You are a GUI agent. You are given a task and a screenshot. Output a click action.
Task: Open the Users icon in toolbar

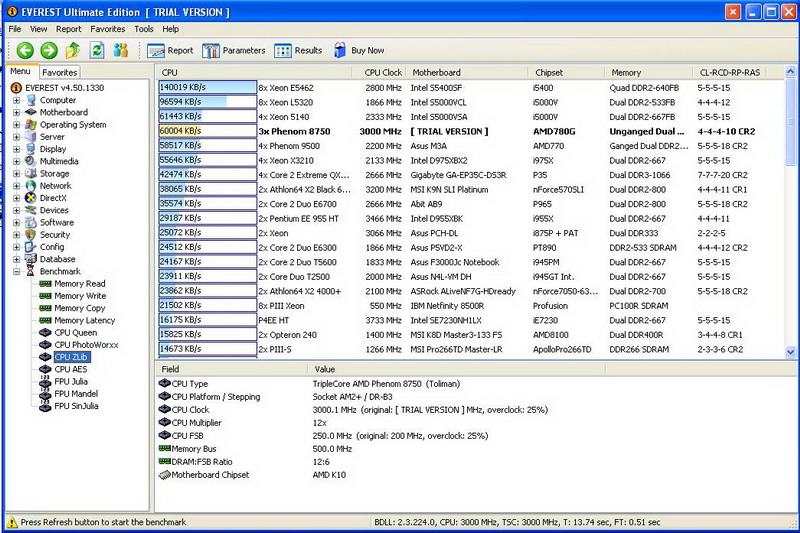pos(121,50)
